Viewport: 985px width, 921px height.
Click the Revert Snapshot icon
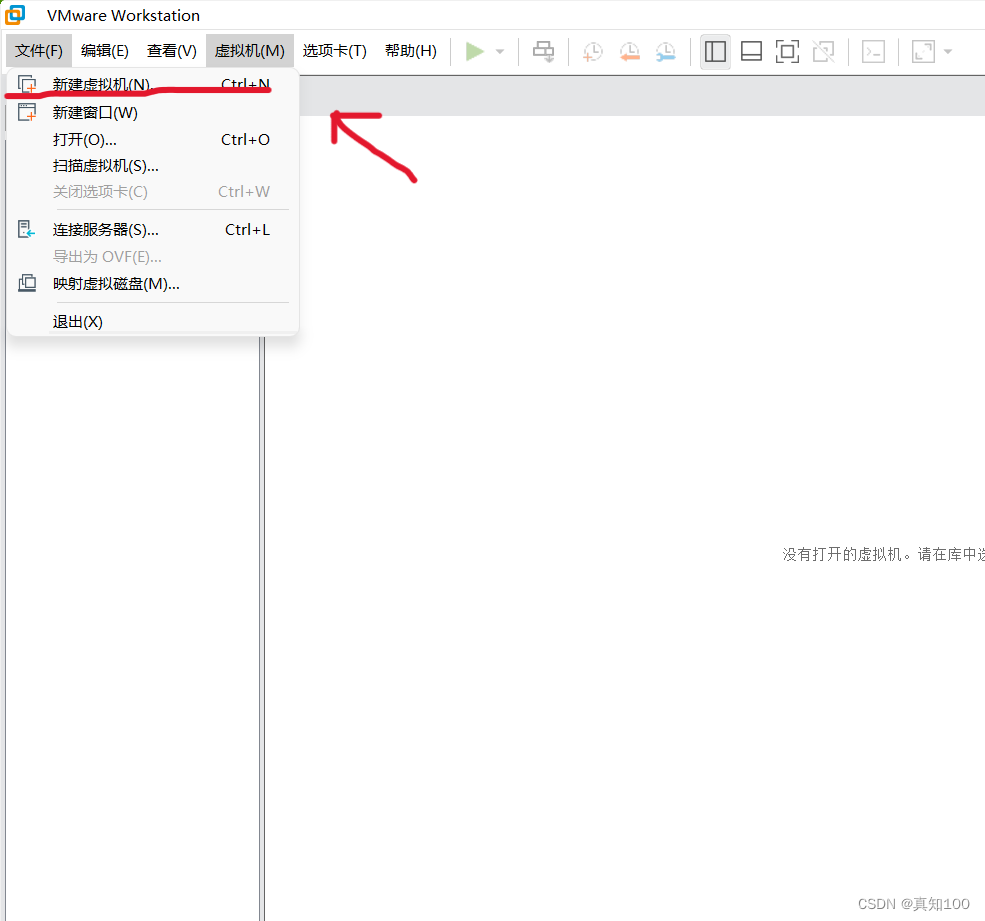[x=629, y=51]
